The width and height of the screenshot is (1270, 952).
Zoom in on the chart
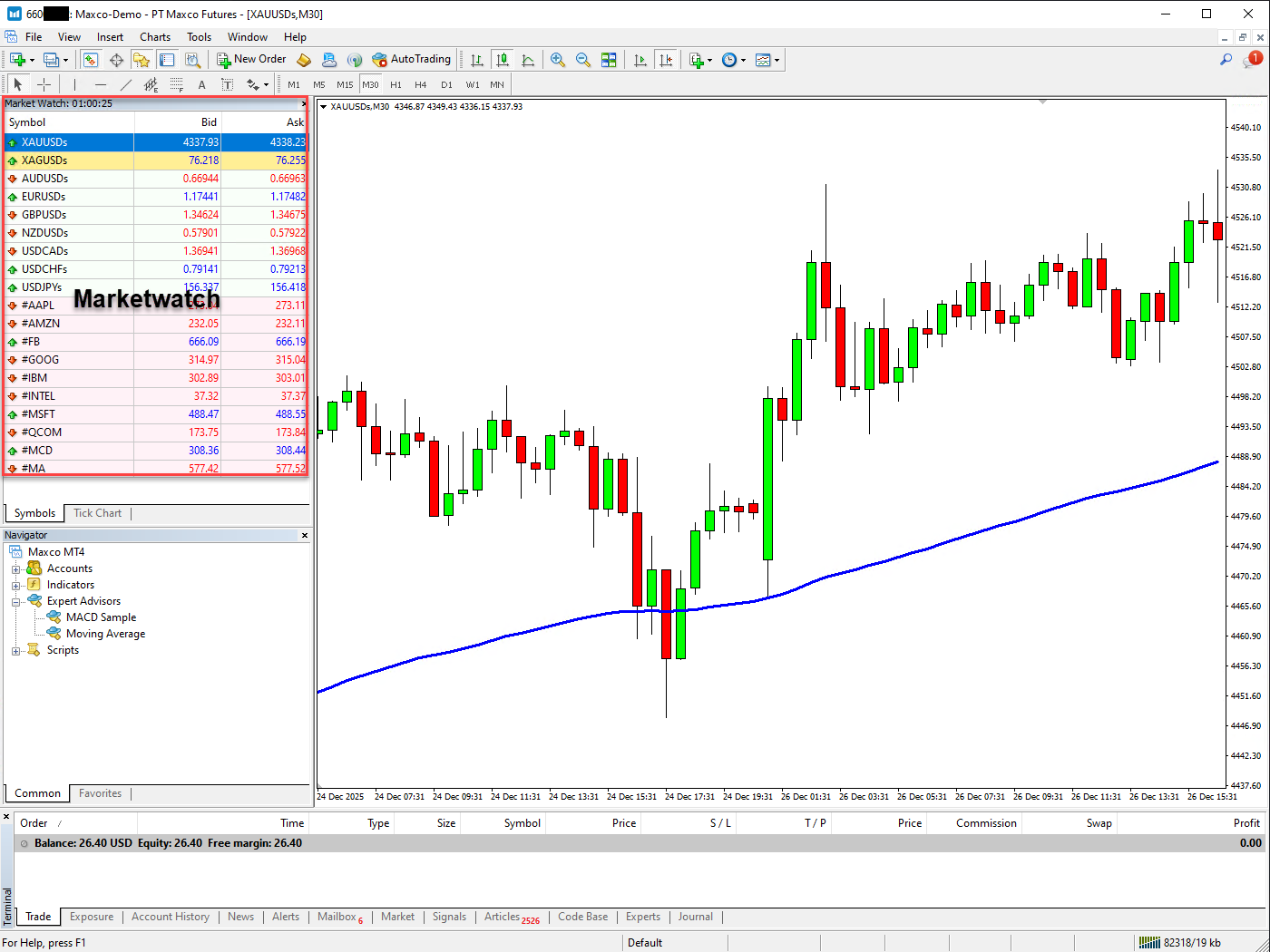[x=558, y=60]
